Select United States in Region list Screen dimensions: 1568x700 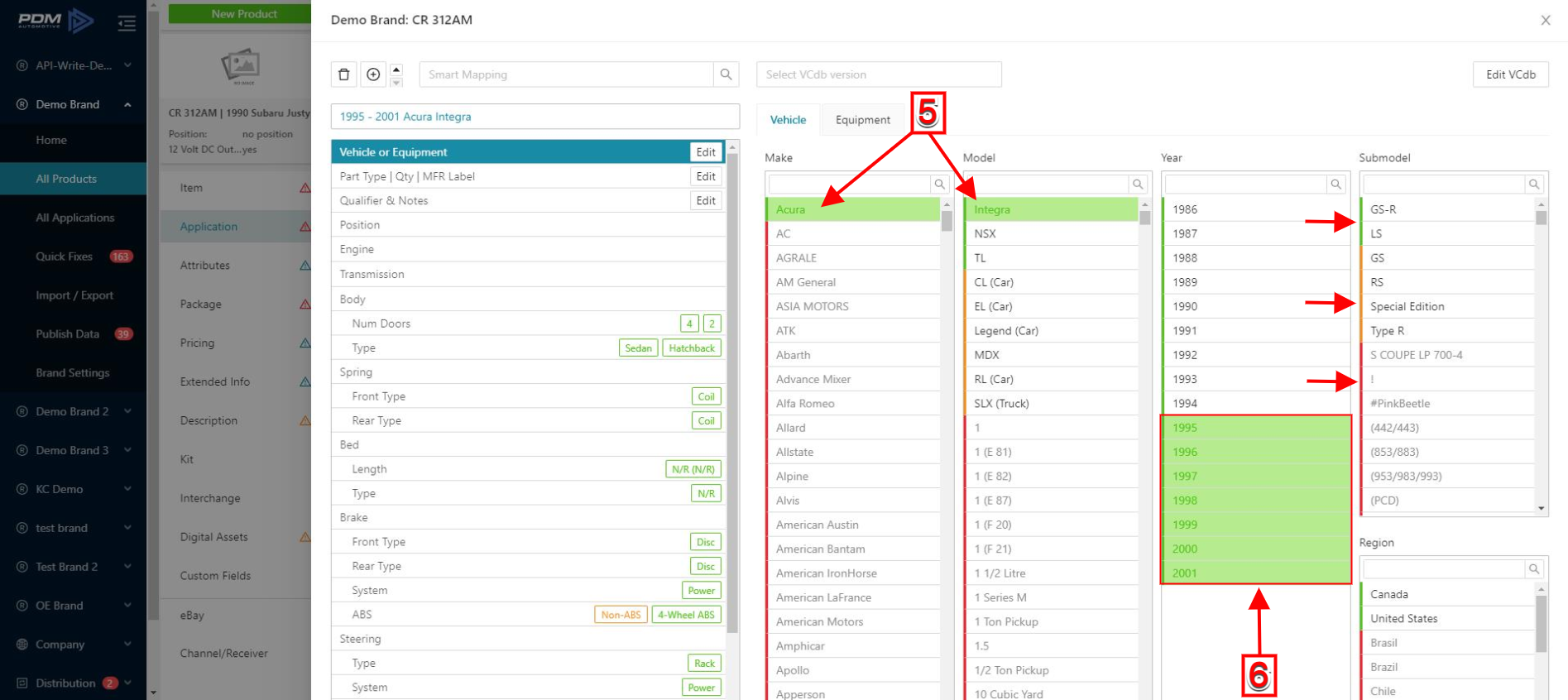tap(1447, 618)
